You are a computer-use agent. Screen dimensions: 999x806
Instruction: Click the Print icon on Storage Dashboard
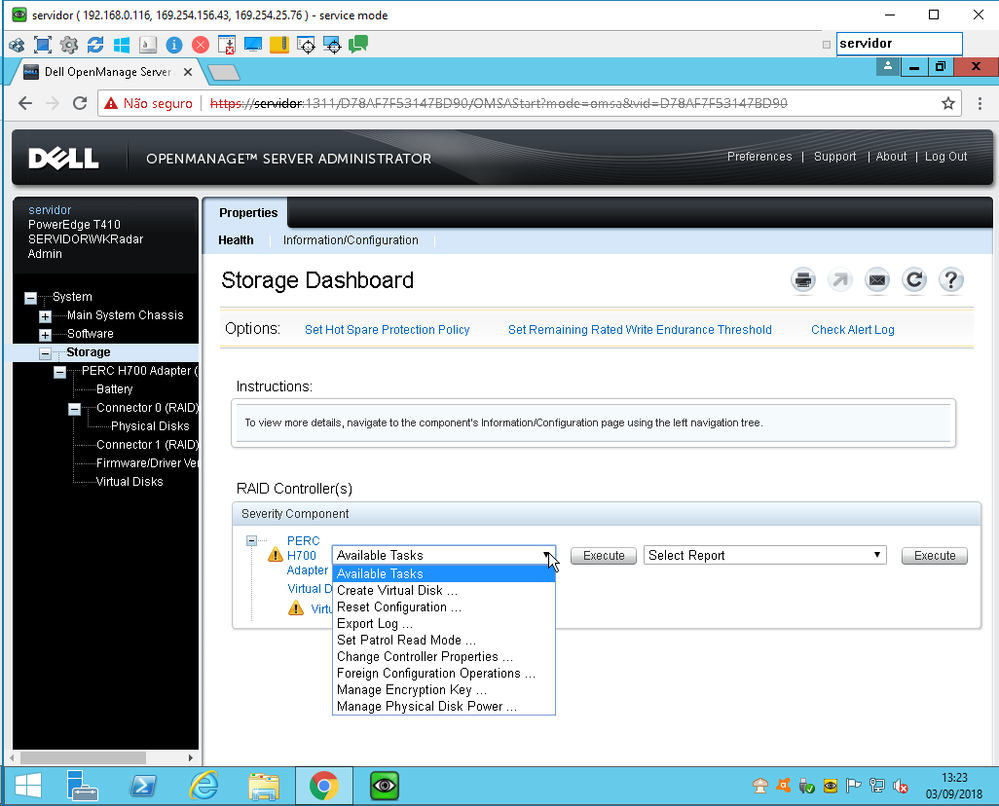[803, 280]
